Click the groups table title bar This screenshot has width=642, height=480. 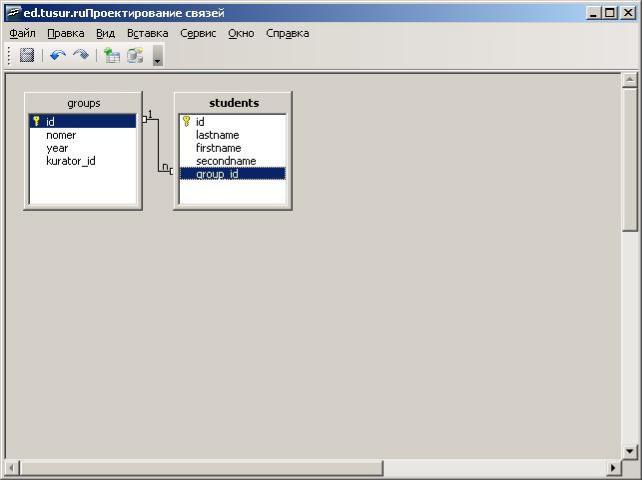click(x=83, y=103)
